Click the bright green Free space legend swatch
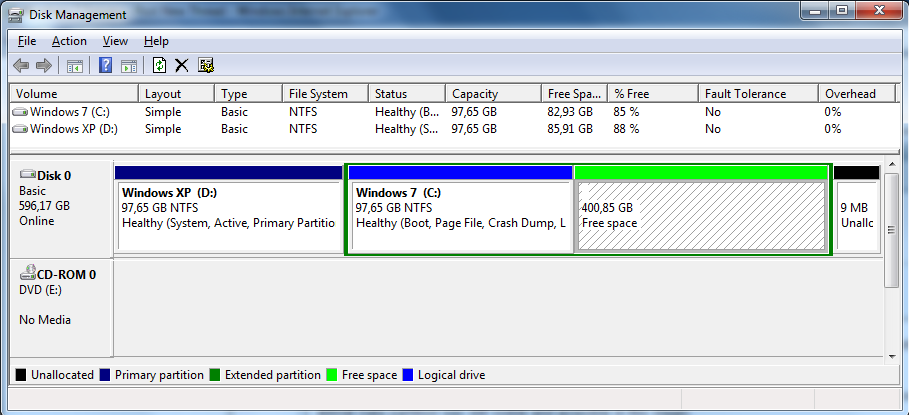The width and height of the screenshot is (909, 415). tap(332, 375)
